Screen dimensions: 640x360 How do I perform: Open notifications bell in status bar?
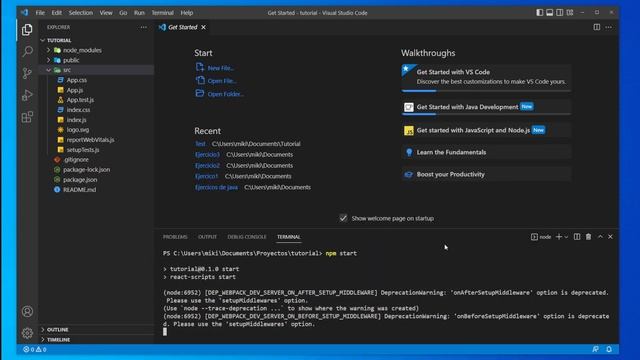click(609, 349)
